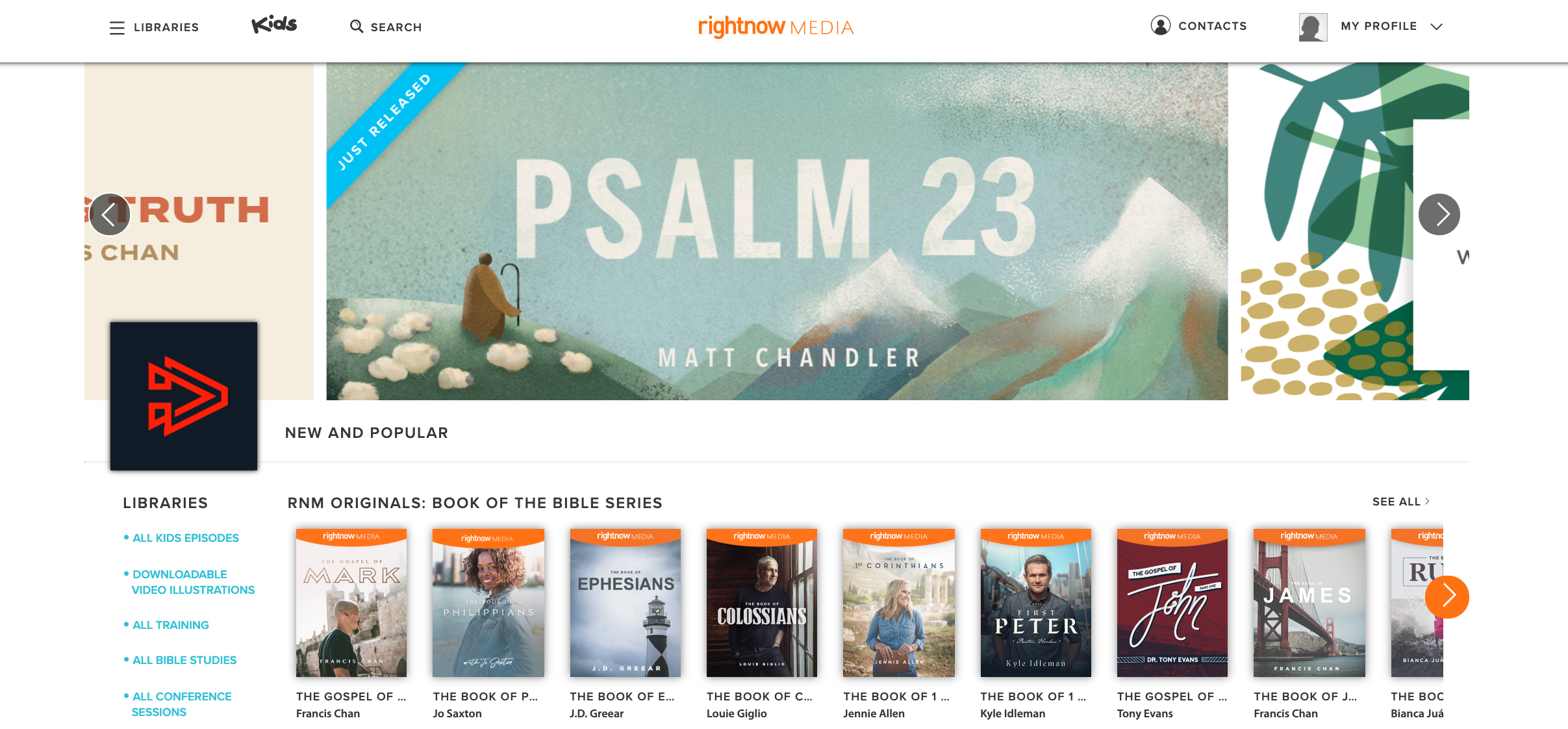Expand the My Profile dropdown chevron
The width and height of the screenshot is (1568, 729).
[1436, 27]
